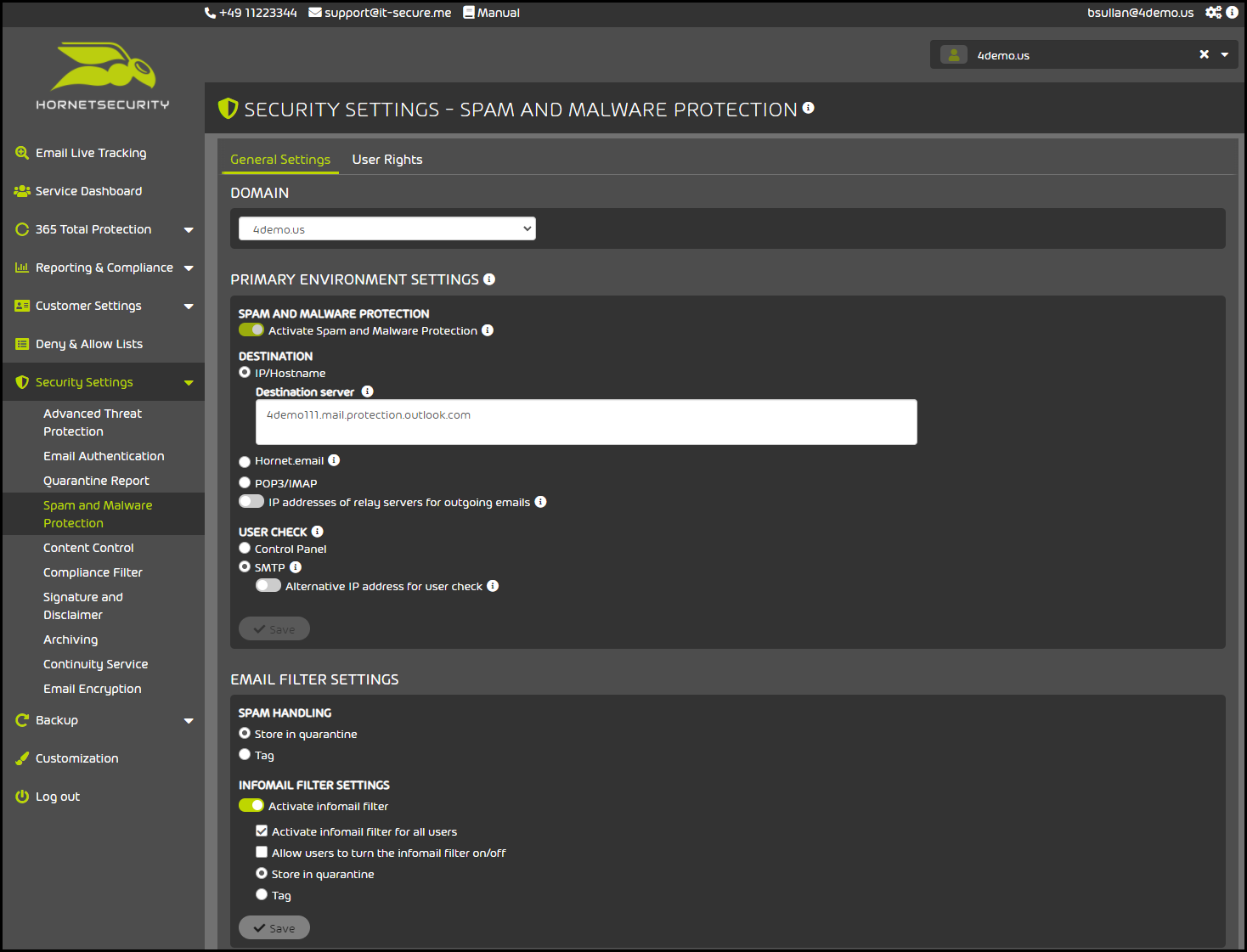Select Control Panel user check radio
1247x952 pixels.
(245, 549)
